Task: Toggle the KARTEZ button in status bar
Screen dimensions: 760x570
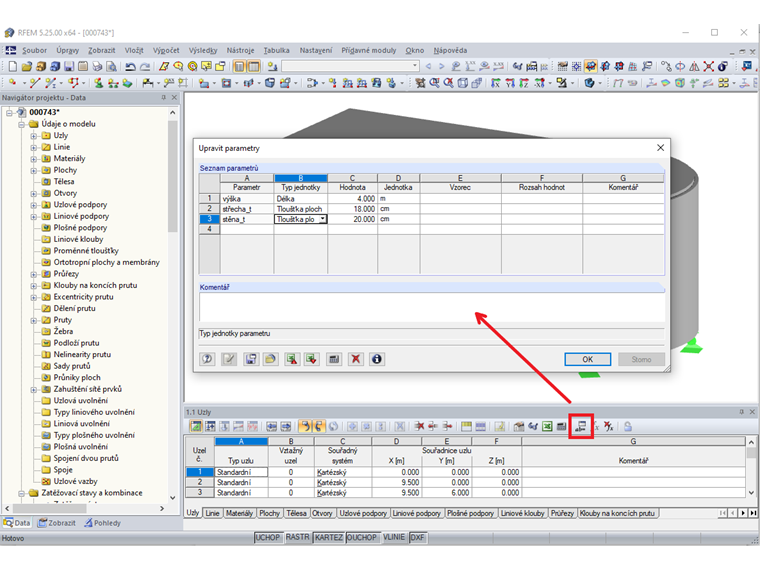Action: (329, 538)
